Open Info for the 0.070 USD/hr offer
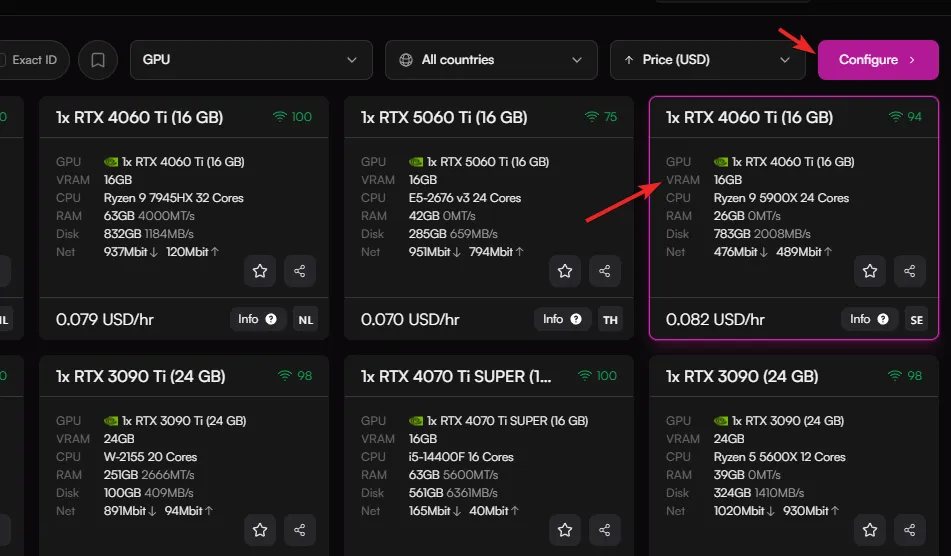 562,319
